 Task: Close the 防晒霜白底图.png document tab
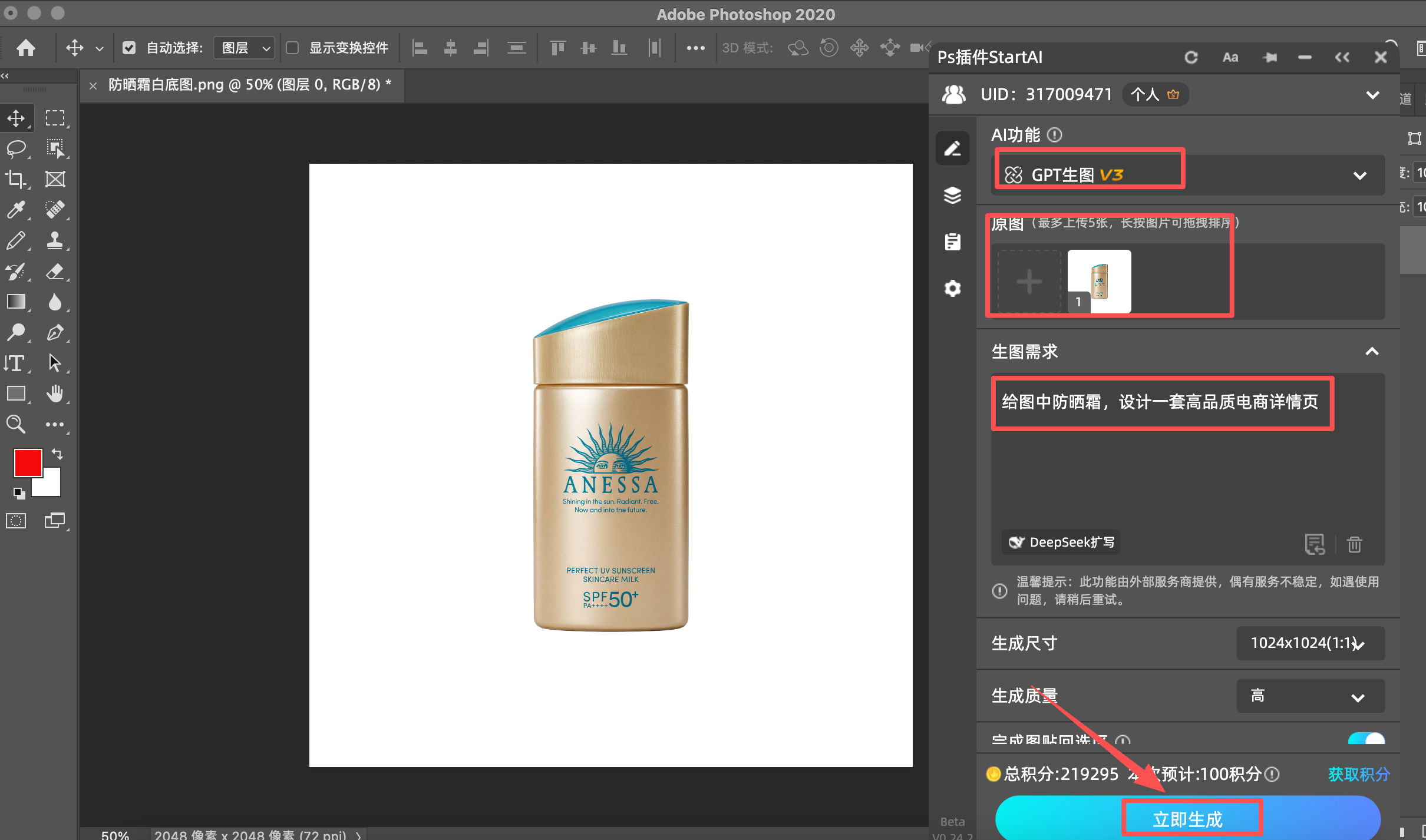tap(93, 85)
